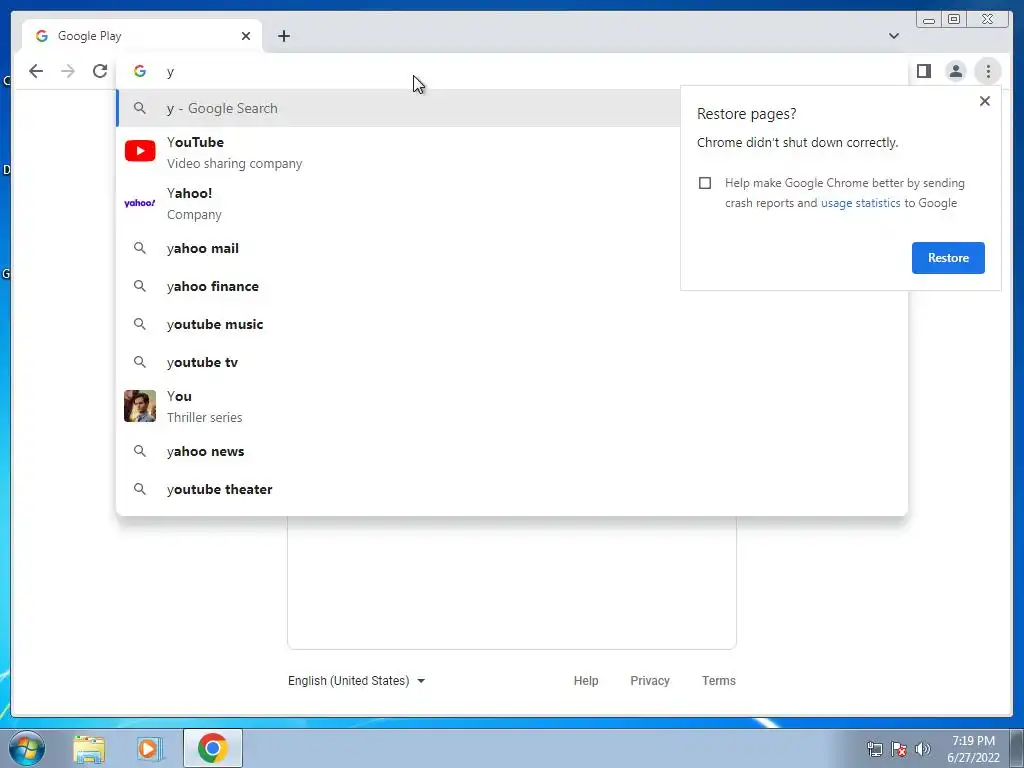
Task: Reload the page with refresh icon
Action: [100, 71]
